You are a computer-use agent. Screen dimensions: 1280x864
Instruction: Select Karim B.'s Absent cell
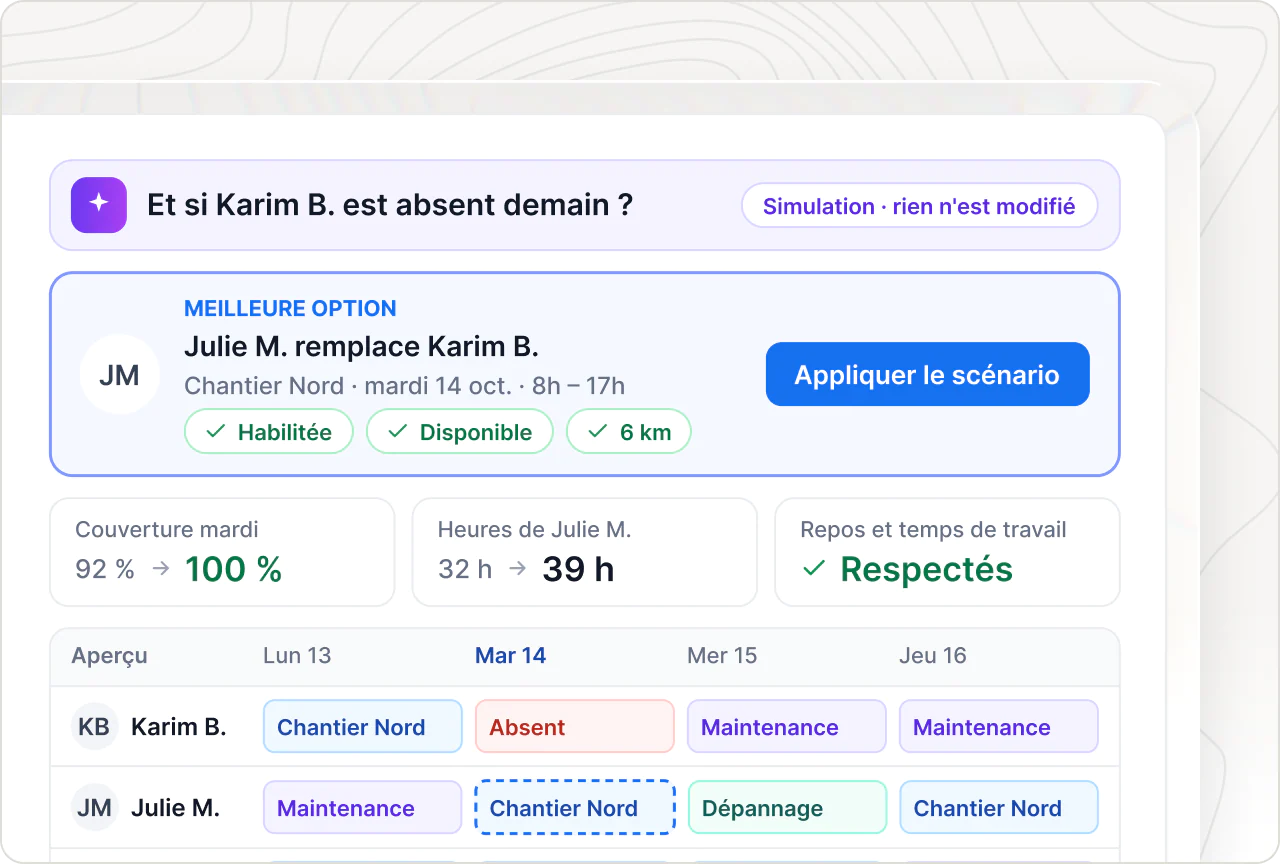[575, 727]
